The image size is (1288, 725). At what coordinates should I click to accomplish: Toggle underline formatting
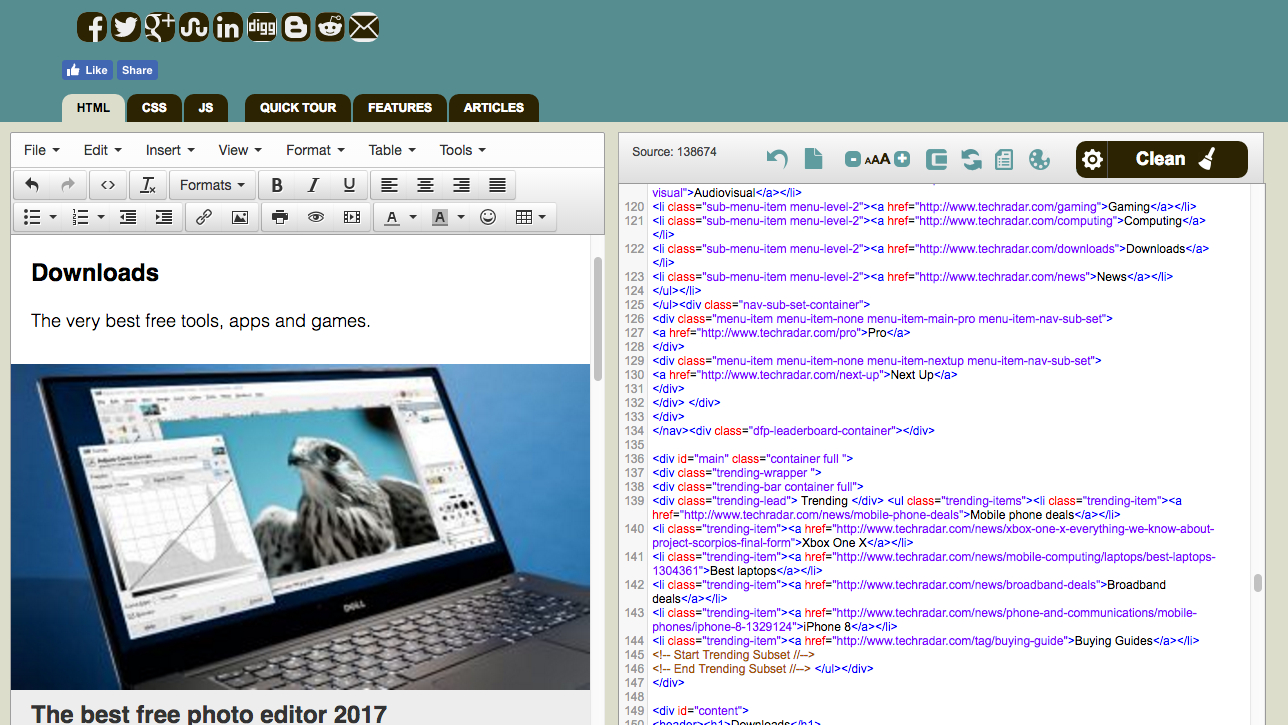[349, 185]
